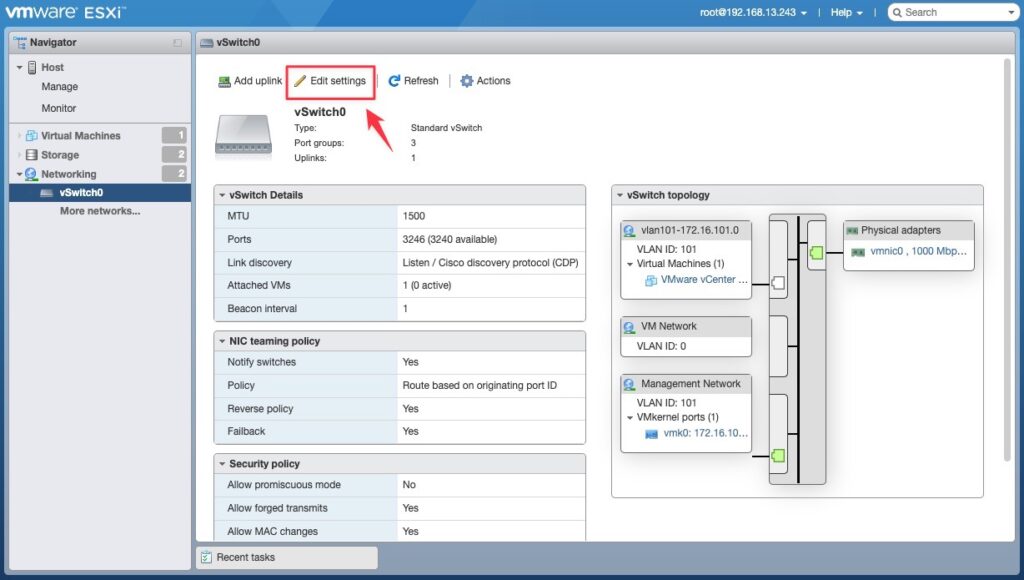1024x580 pixels.
Task: Minimize the Navigator panel
Action: [178, 42]
